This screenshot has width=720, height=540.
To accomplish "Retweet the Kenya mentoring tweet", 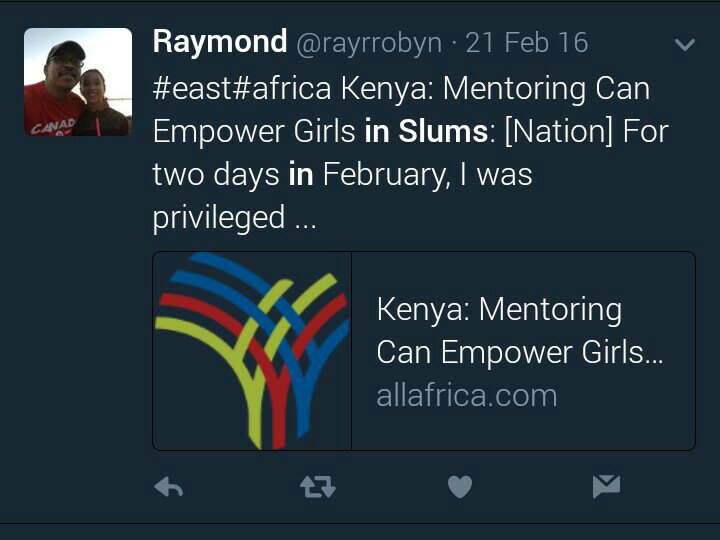I will [318, 487].
